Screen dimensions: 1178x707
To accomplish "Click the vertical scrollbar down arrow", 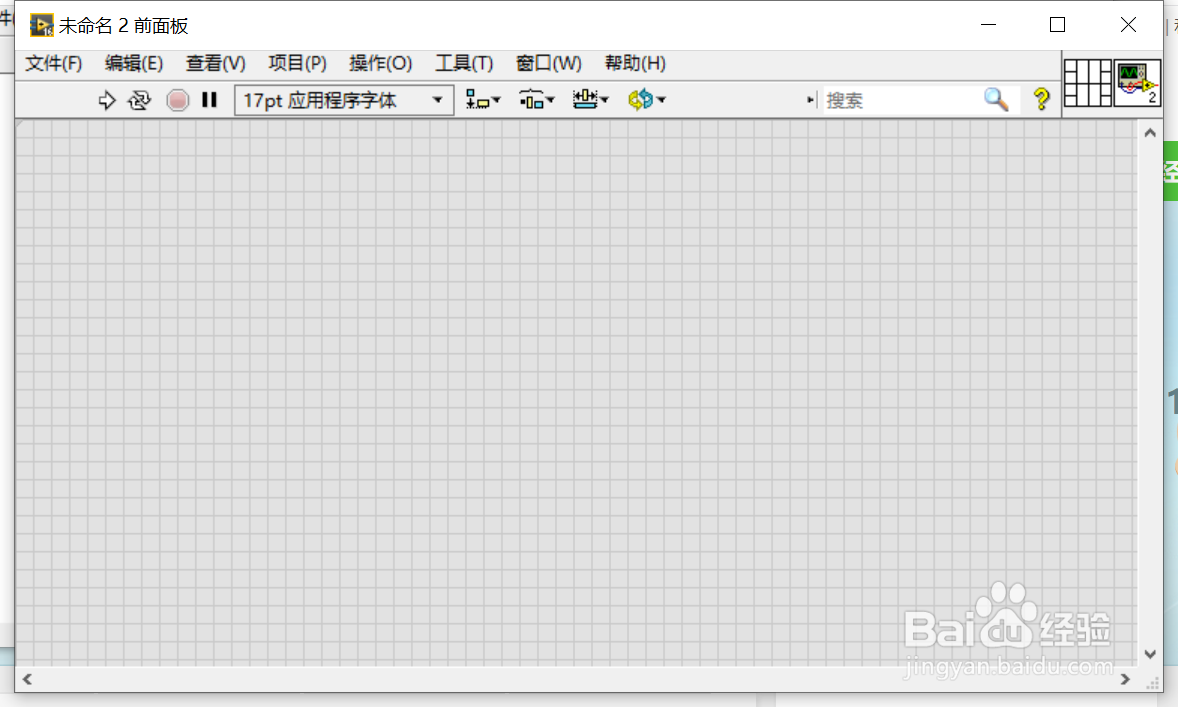I will 1149,654.
